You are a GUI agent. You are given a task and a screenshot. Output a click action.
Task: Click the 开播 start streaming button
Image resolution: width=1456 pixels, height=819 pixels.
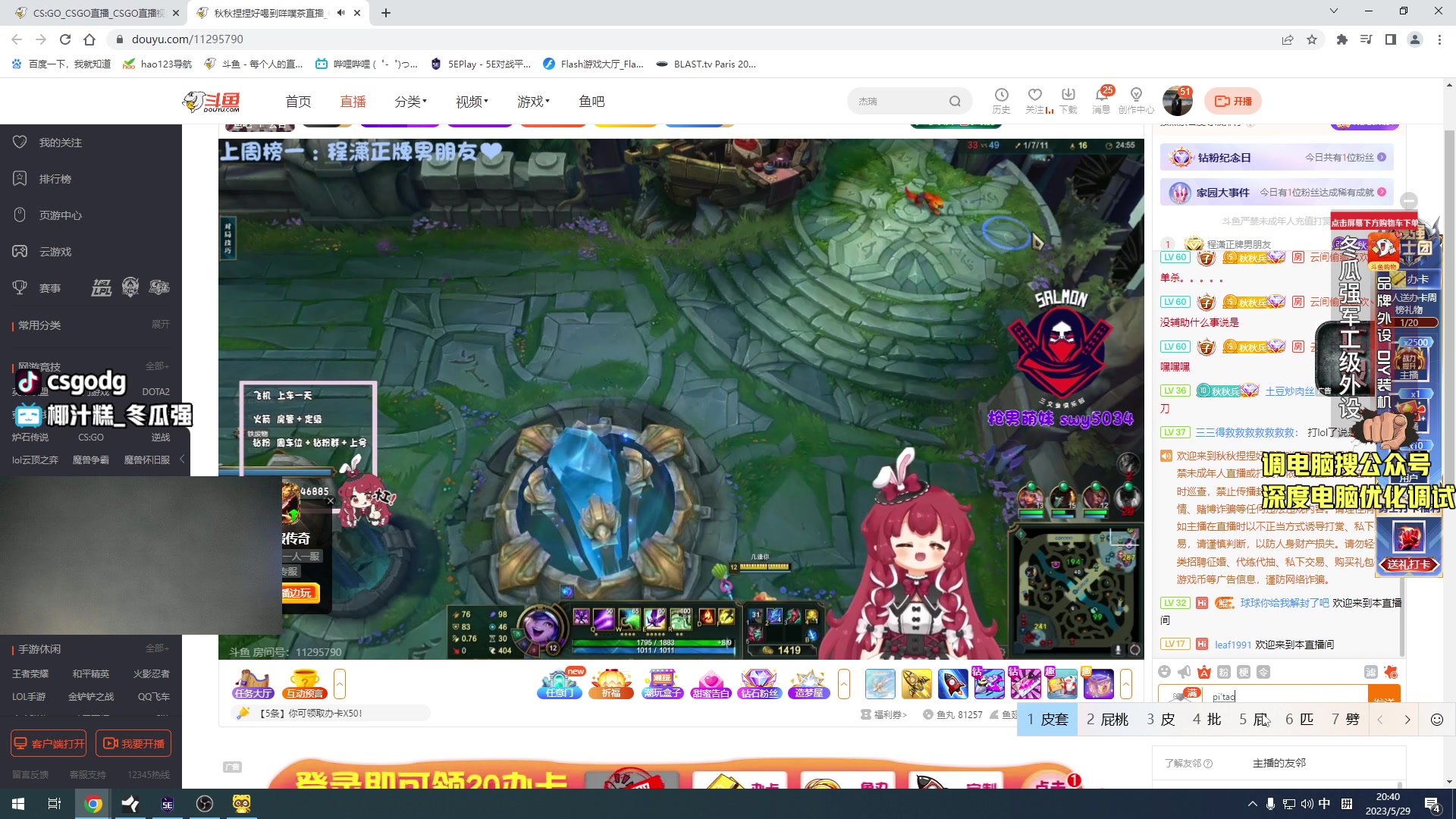click(x=1233, y=101)
